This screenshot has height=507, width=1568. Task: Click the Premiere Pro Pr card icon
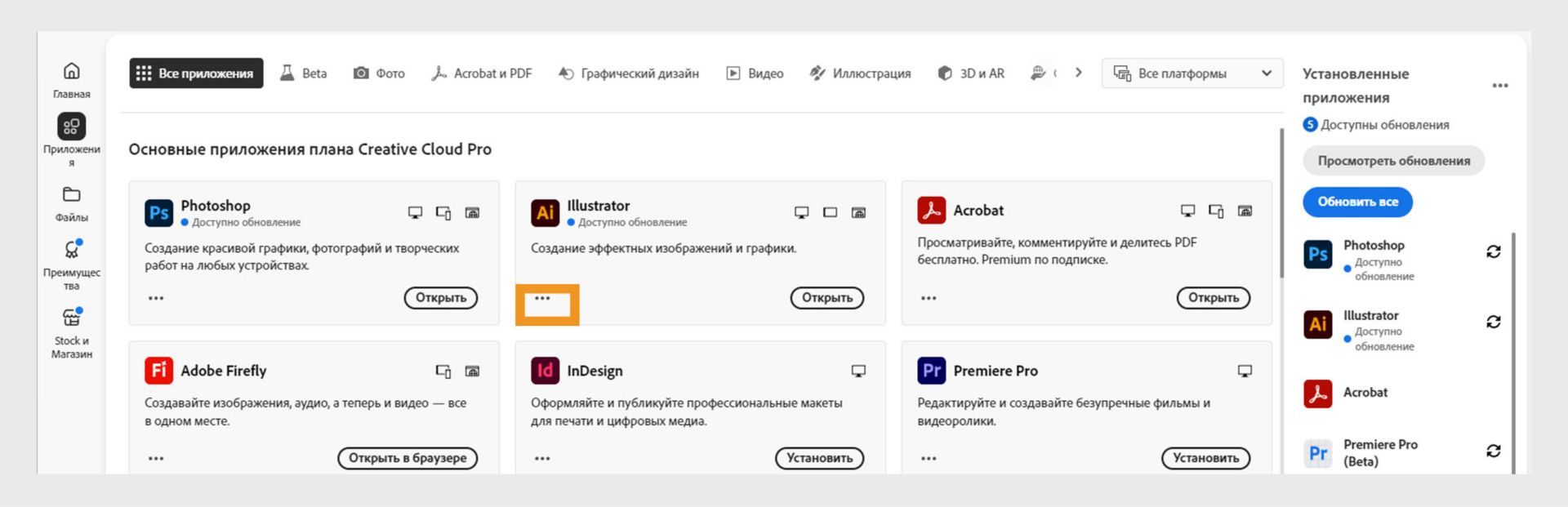[x=931, y=370]
